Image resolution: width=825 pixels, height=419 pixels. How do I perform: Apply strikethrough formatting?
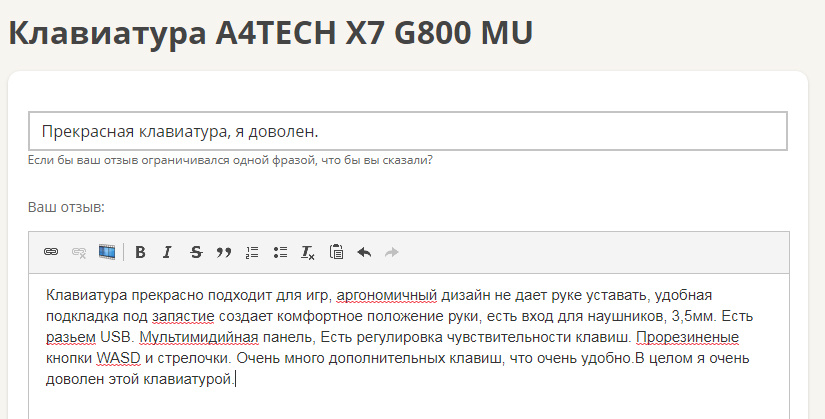(x=196, y=252)
